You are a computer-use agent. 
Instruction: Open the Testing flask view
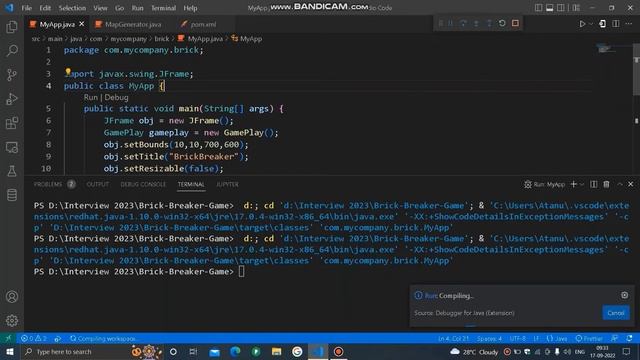pyautogui.click(x=12, y=171)
